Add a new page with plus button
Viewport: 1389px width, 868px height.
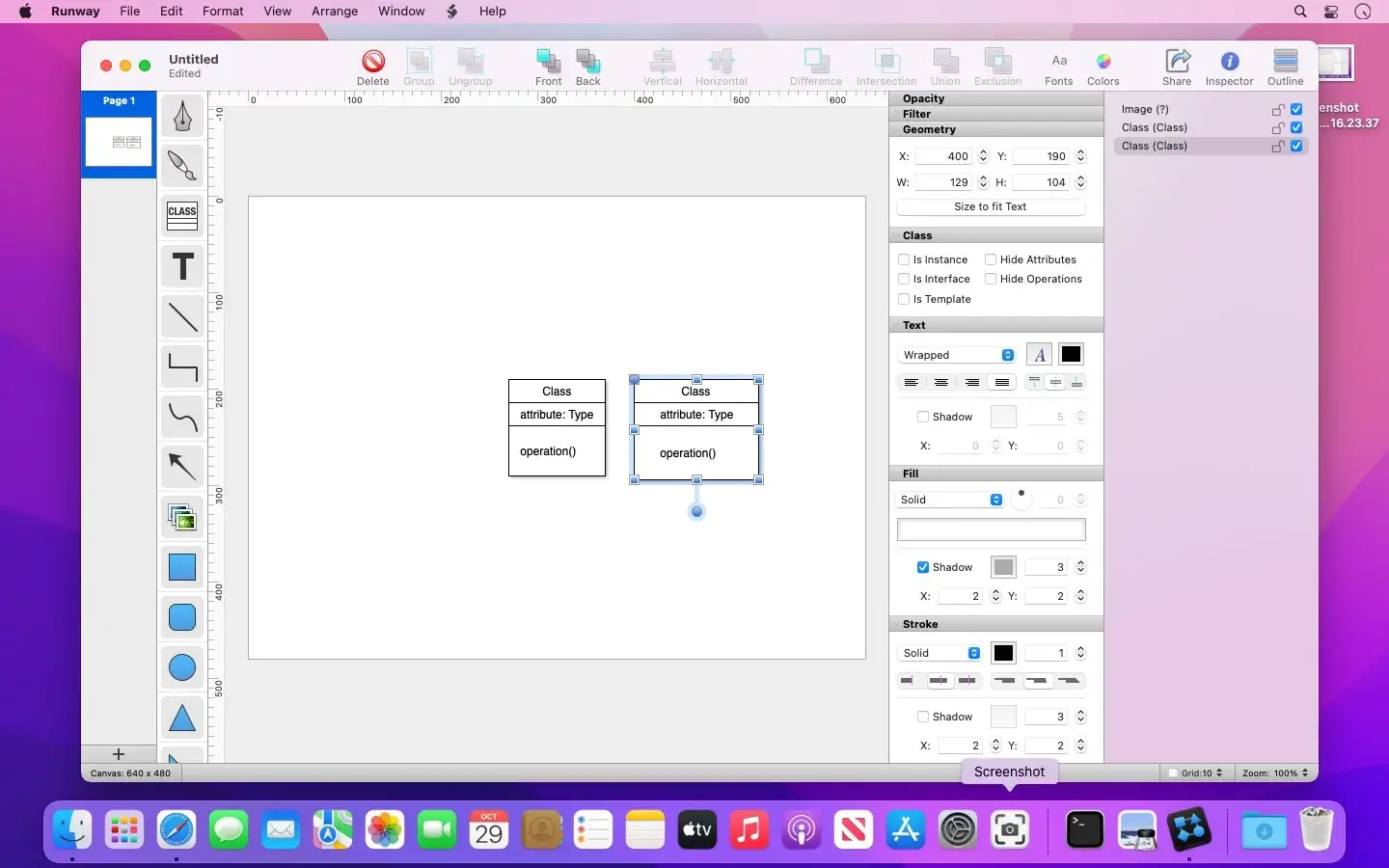click(119, 754)
